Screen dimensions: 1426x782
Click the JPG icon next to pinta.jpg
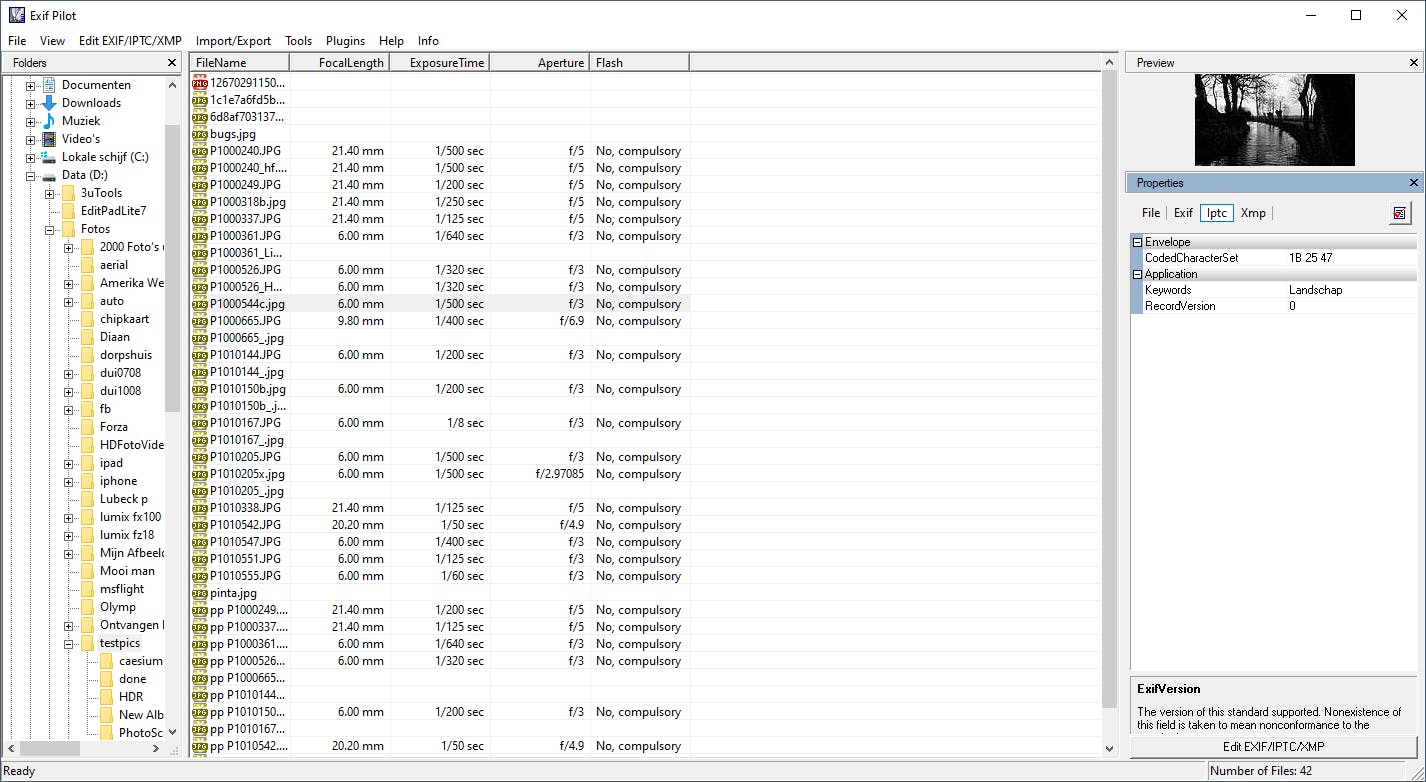click(x=200, y=593)
